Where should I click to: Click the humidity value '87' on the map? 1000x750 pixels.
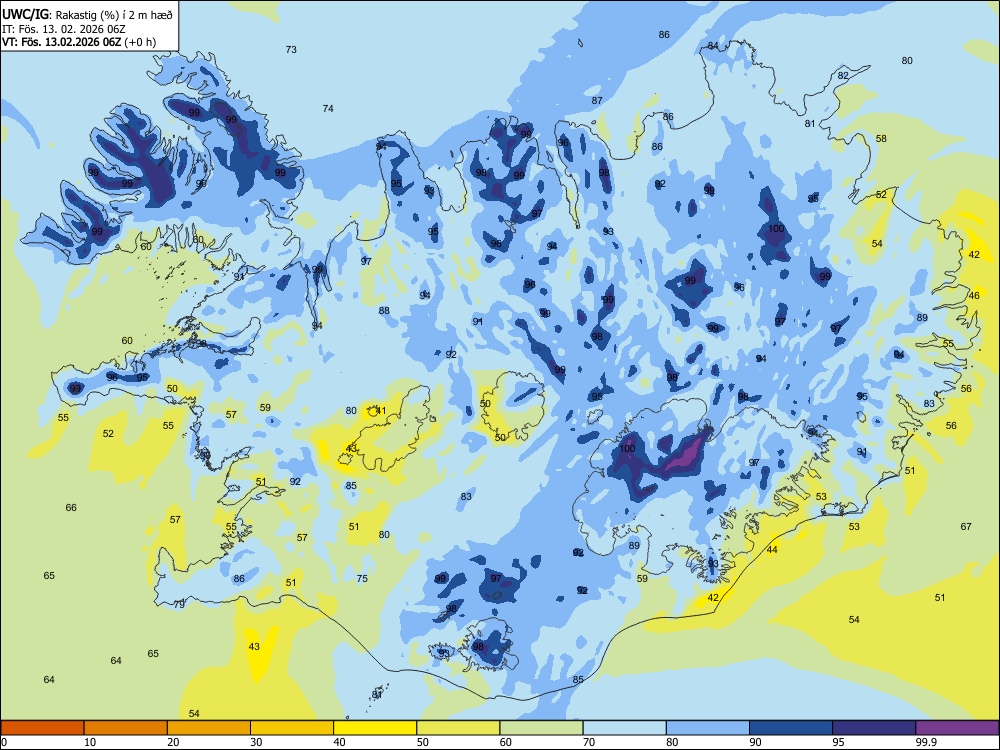pyautogui.click(x=597, y=100)
